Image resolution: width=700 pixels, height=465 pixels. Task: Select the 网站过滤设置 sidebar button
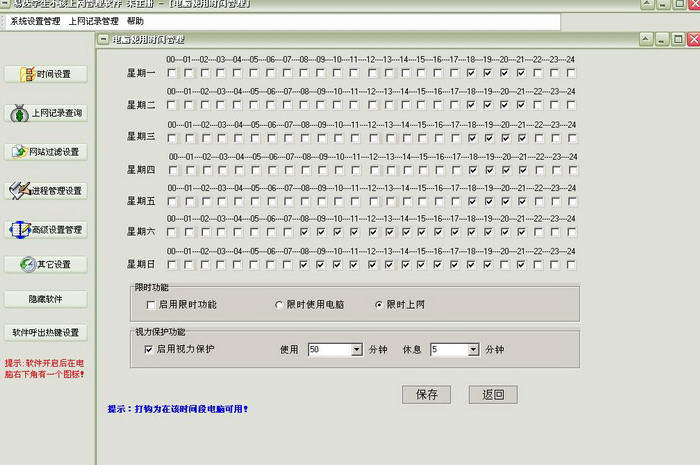pyautogui.click(x=46, y=152)
